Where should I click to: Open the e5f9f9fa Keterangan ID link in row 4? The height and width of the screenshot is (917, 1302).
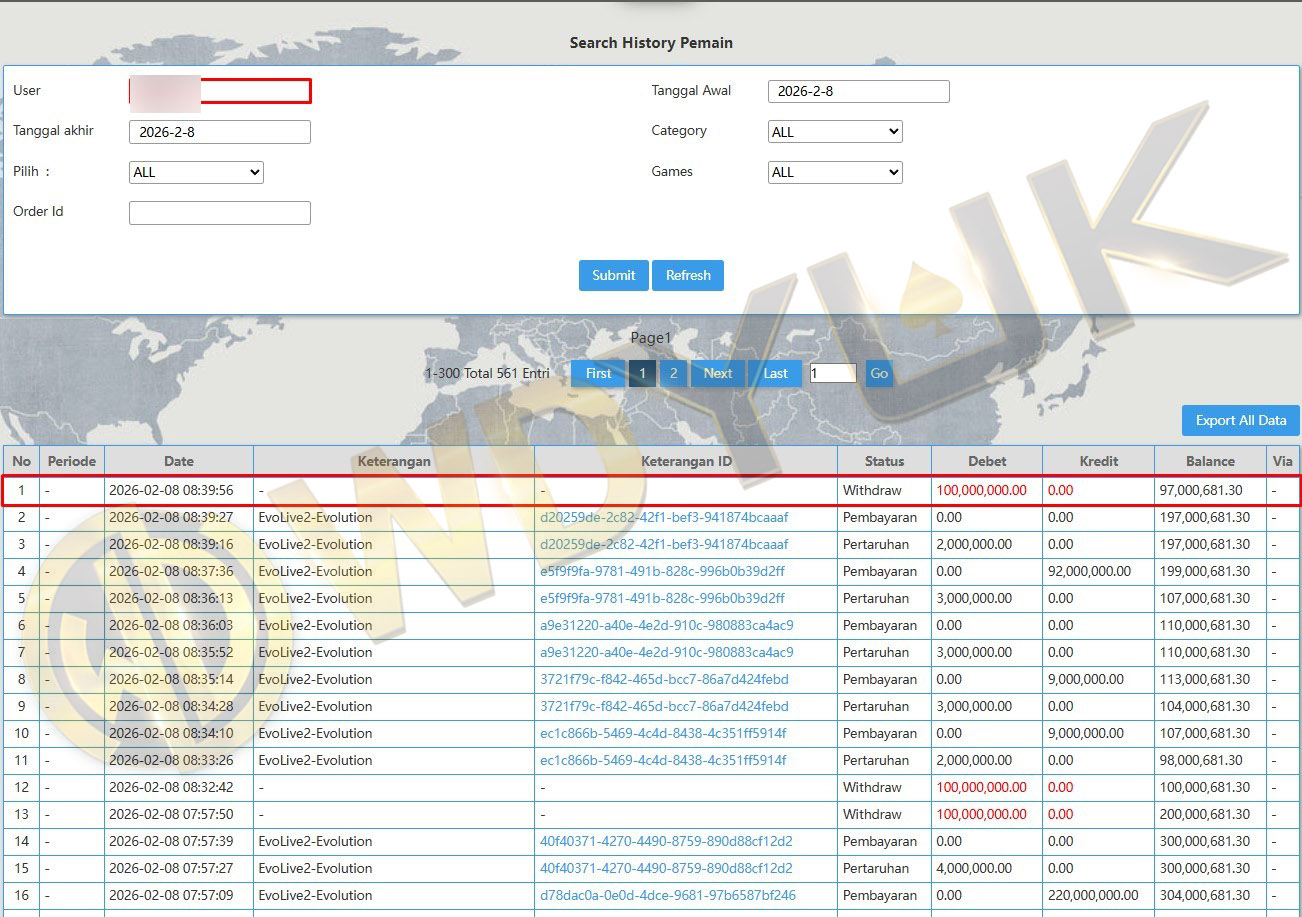pyautogui.click(x=662, y=571)
